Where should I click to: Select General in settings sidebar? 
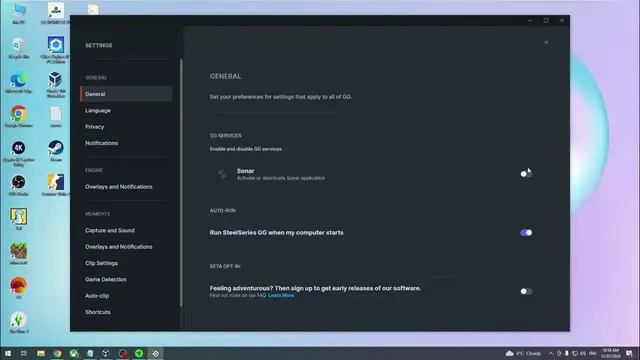coord(126,94)
